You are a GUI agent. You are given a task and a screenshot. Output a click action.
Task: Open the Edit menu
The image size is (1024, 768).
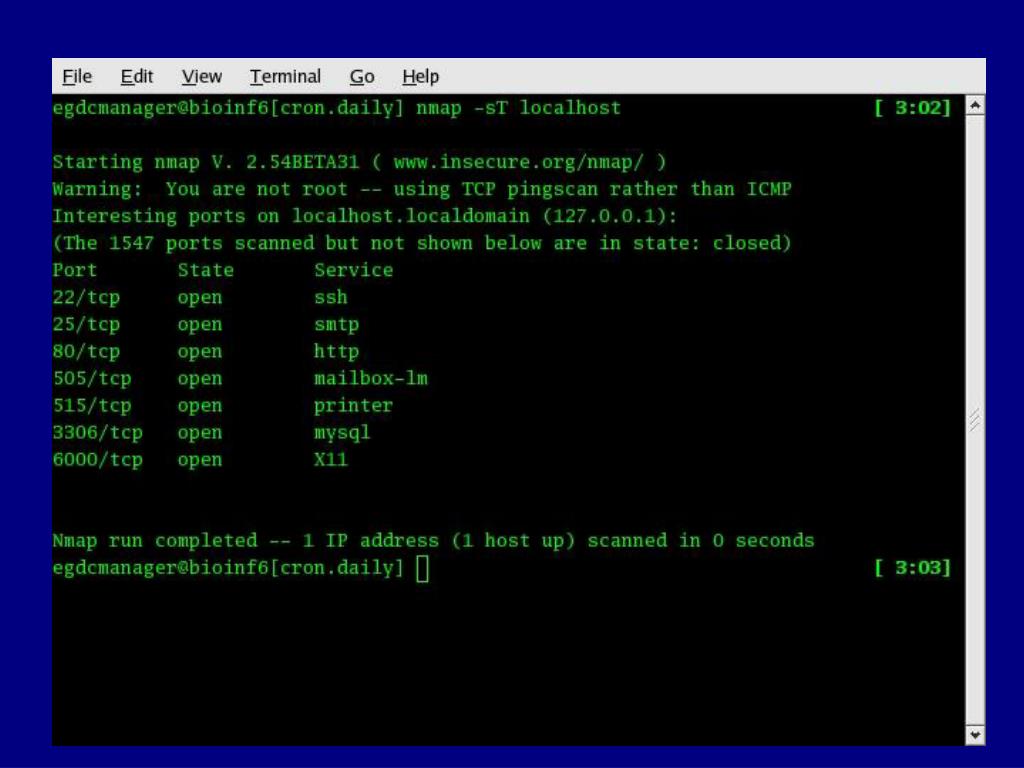(x=136, y=76)
